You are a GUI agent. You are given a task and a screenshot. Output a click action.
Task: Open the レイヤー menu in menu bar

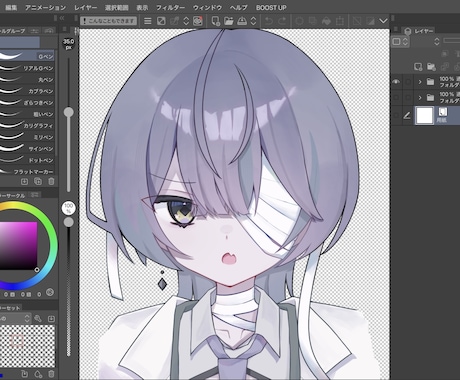[x=85, y=7]
